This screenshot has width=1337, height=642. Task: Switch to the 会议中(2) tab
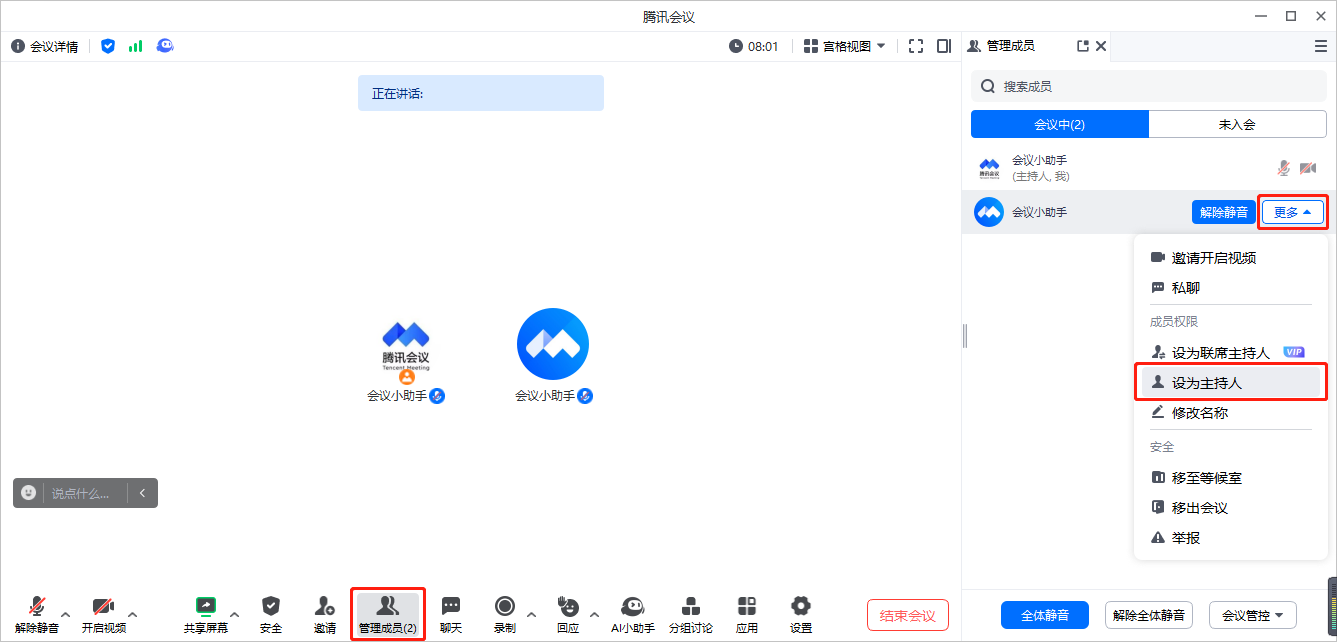click(1060, 124)
